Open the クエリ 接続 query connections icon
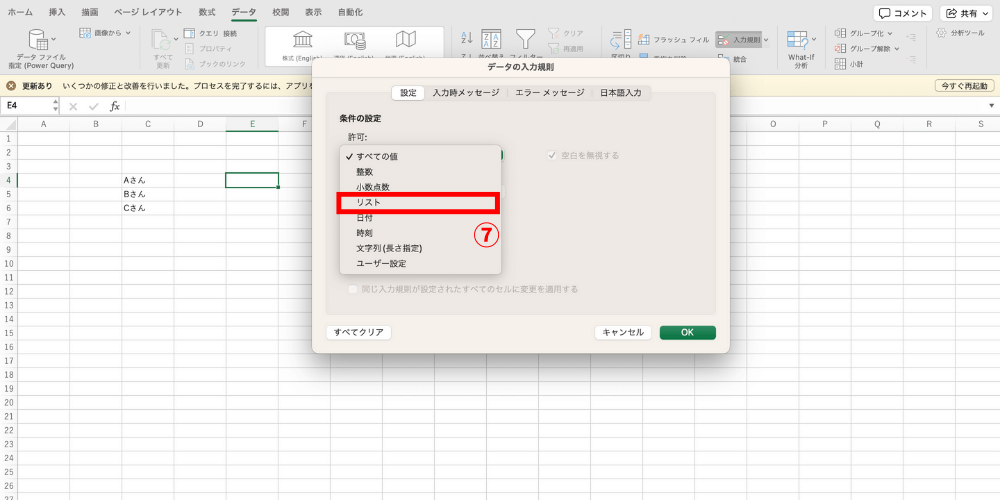 [189, 33]
